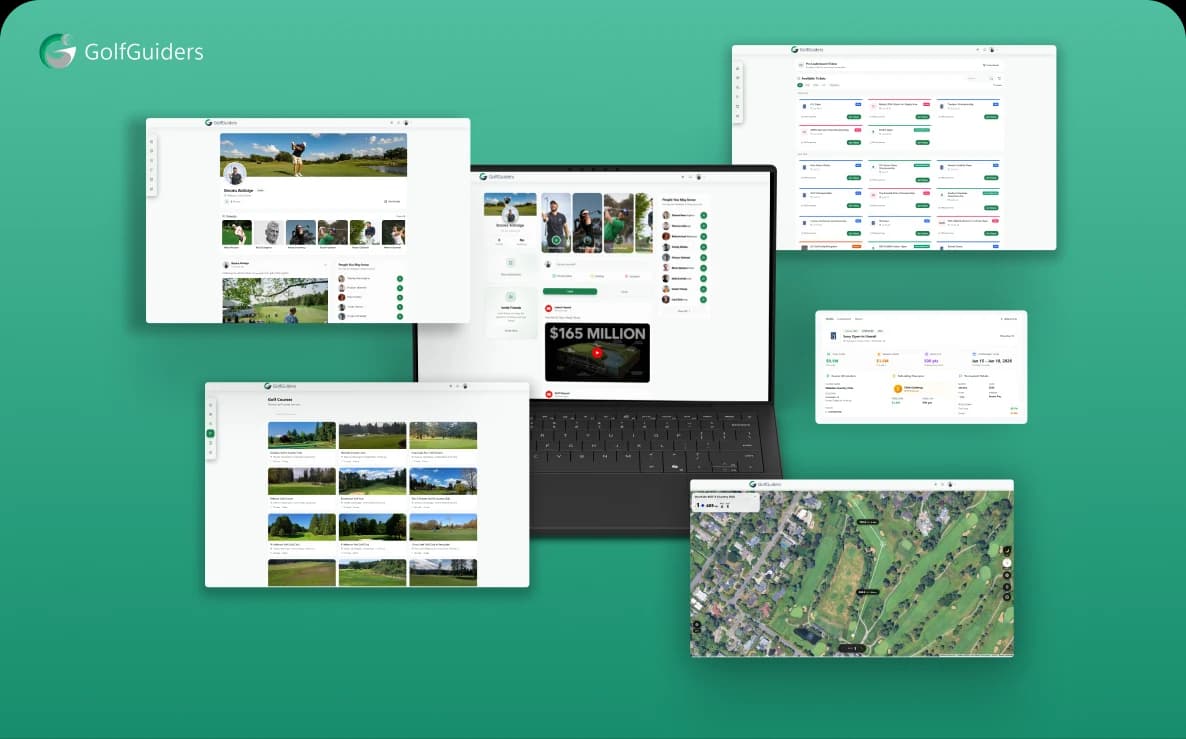The height and width of the screenshot is (739, 1186).
Task: Open second story thumbnail in laptop feed
Action: [x=587, y=222]
